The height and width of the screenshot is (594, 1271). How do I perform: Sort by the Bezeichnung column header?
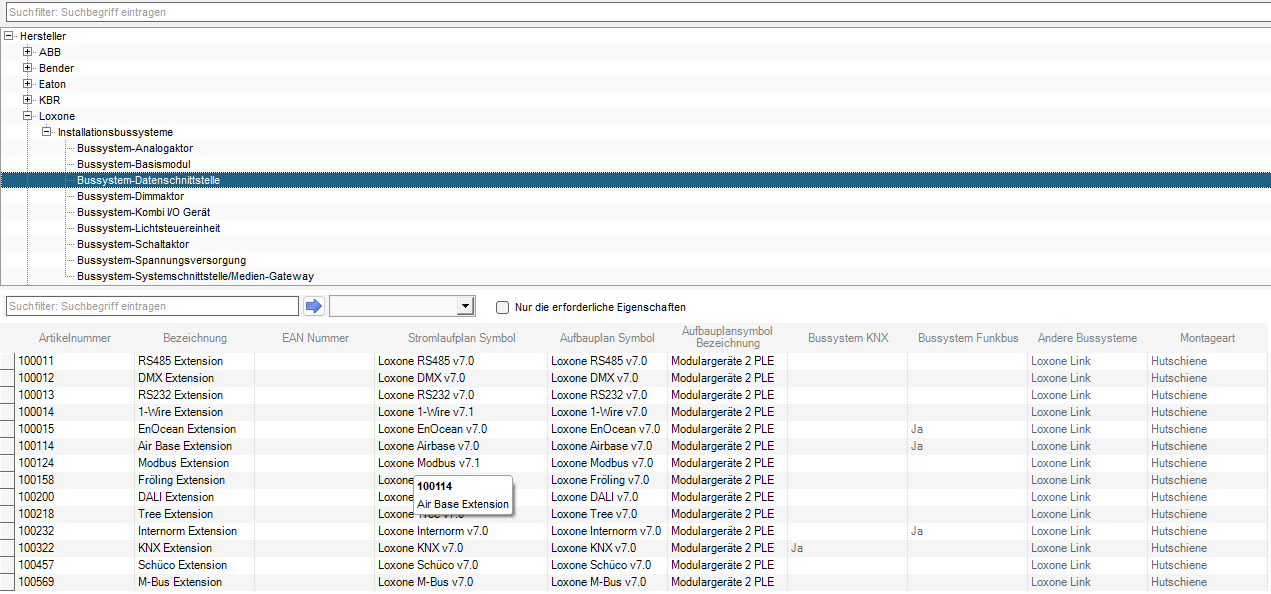(x=195, y=338)
